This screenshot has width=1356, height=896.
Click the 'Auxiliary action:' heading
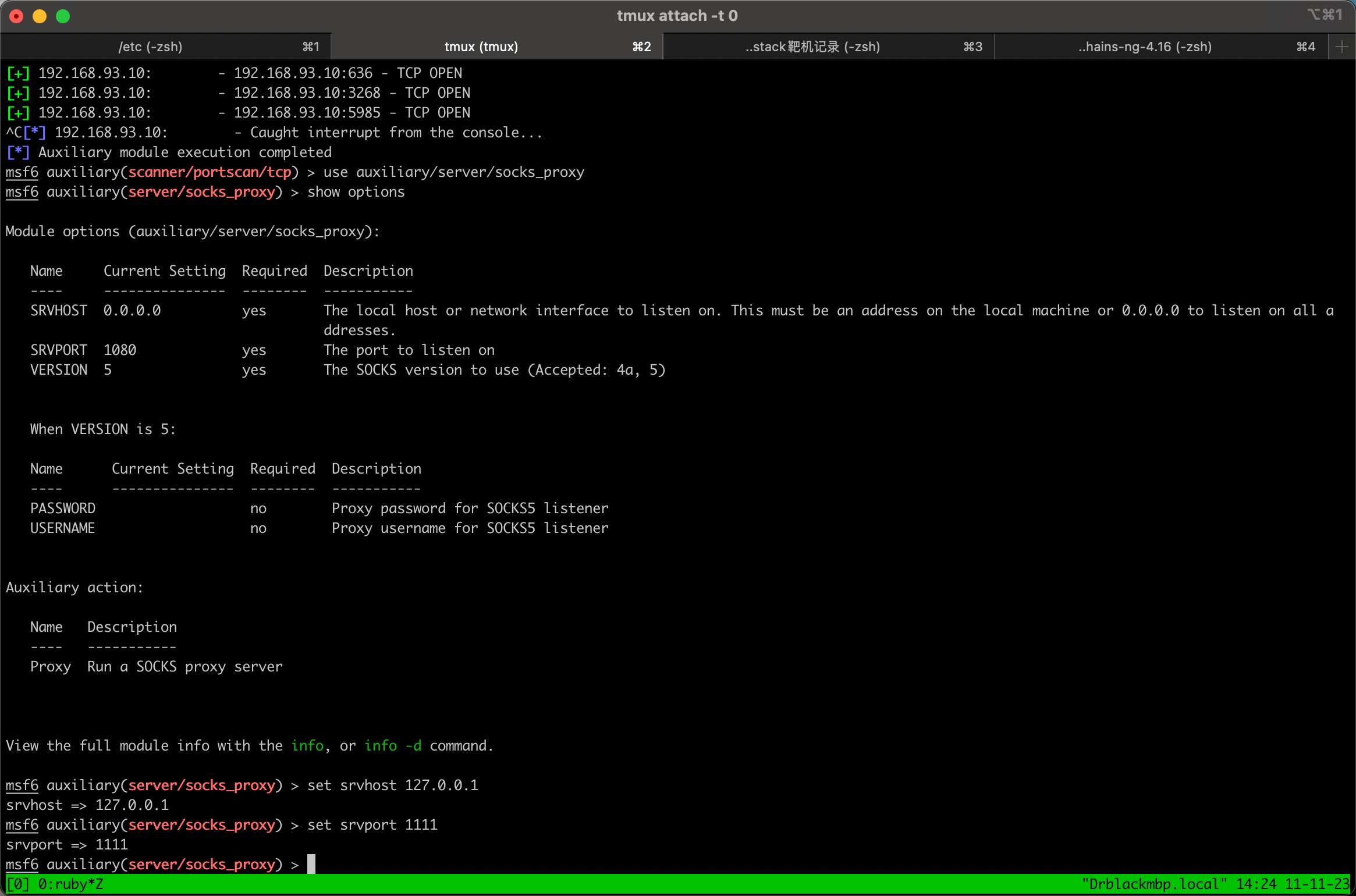[74, 588]
